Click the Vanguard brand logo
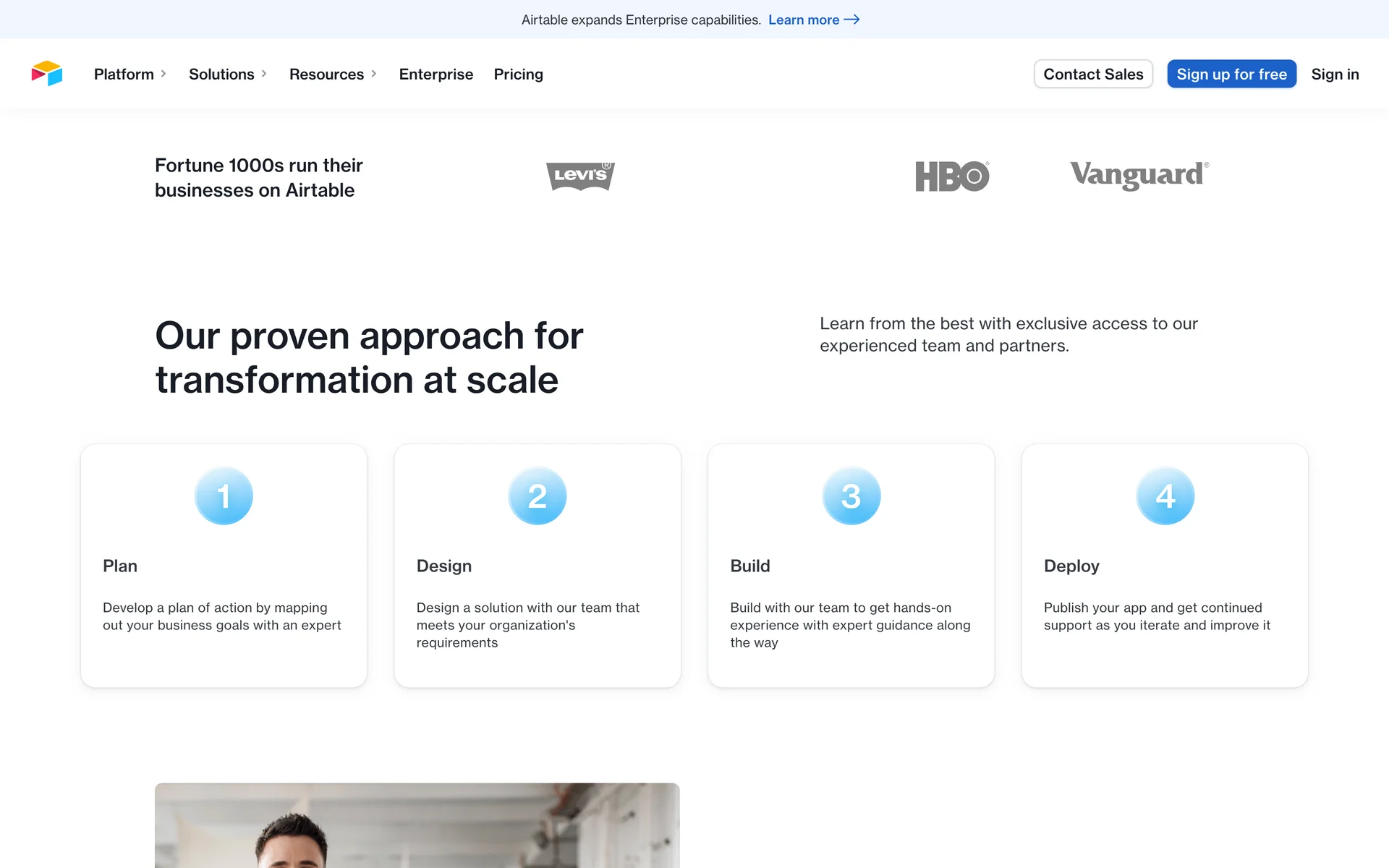The width and height of the screenshot is (1389, 868). [x=1139, y=175]
